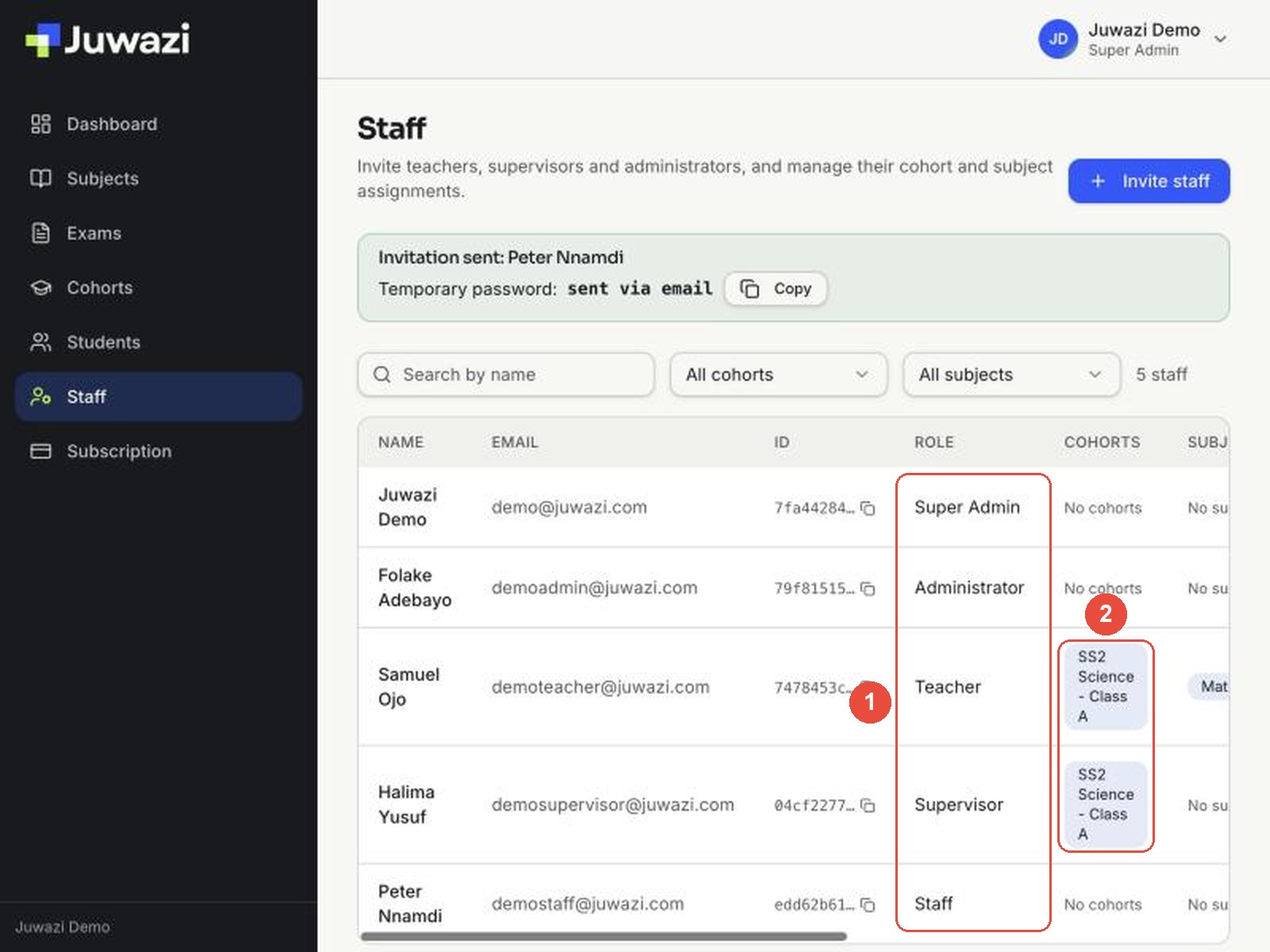Click the Invite staff button
Image resolution: width=1270 pixels, height=952 pixels.
coord(1149,181)
